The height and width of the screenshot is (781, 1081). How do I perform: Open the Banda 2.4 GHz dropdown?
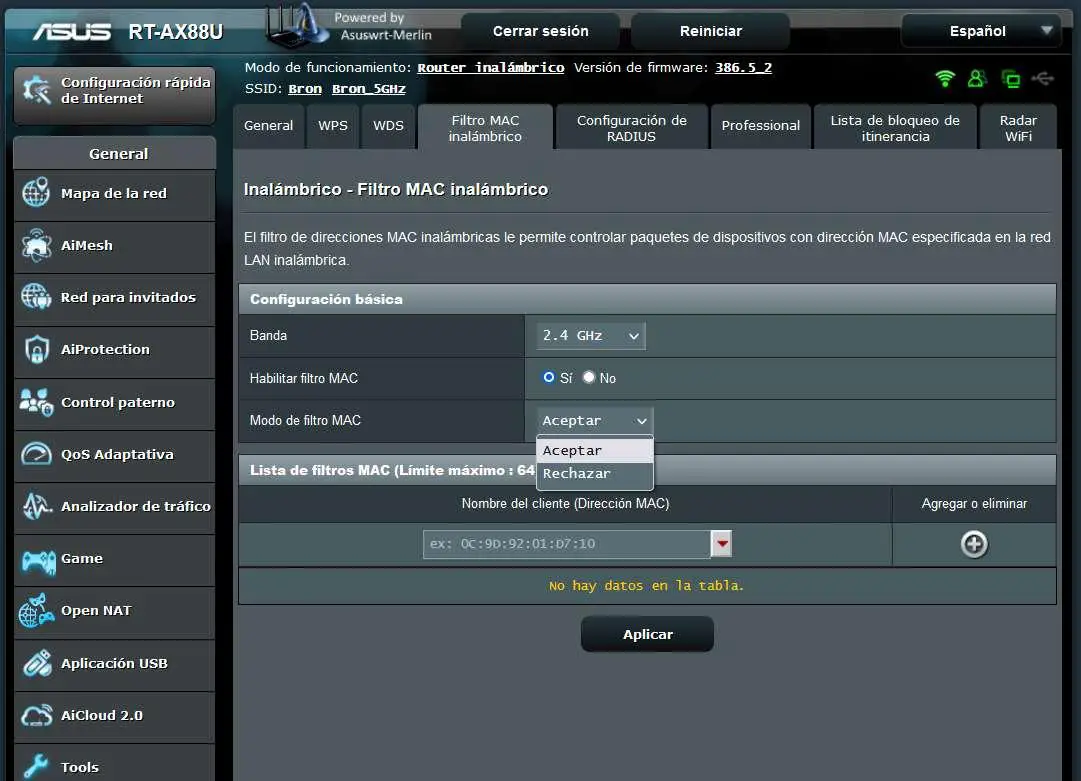590,336
